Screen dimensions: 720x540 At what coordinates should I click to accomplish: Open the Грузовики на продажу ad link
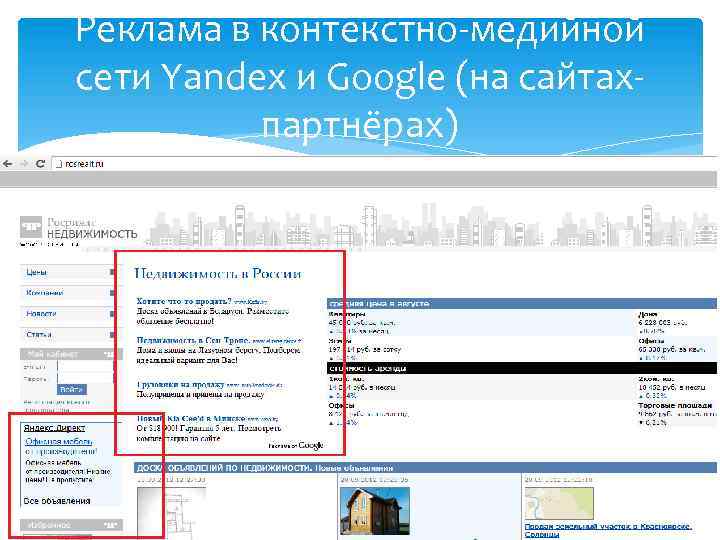pyautogui.click(x=180, y=384)
